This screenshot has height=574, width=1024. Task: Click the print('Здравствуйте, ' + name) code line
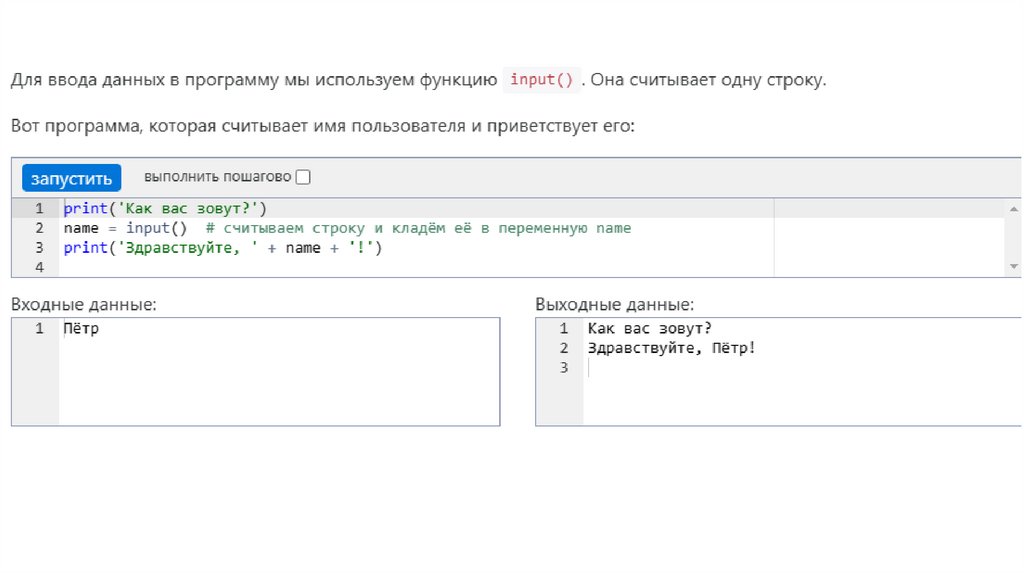pyautogui.click(x=222, y=248)
